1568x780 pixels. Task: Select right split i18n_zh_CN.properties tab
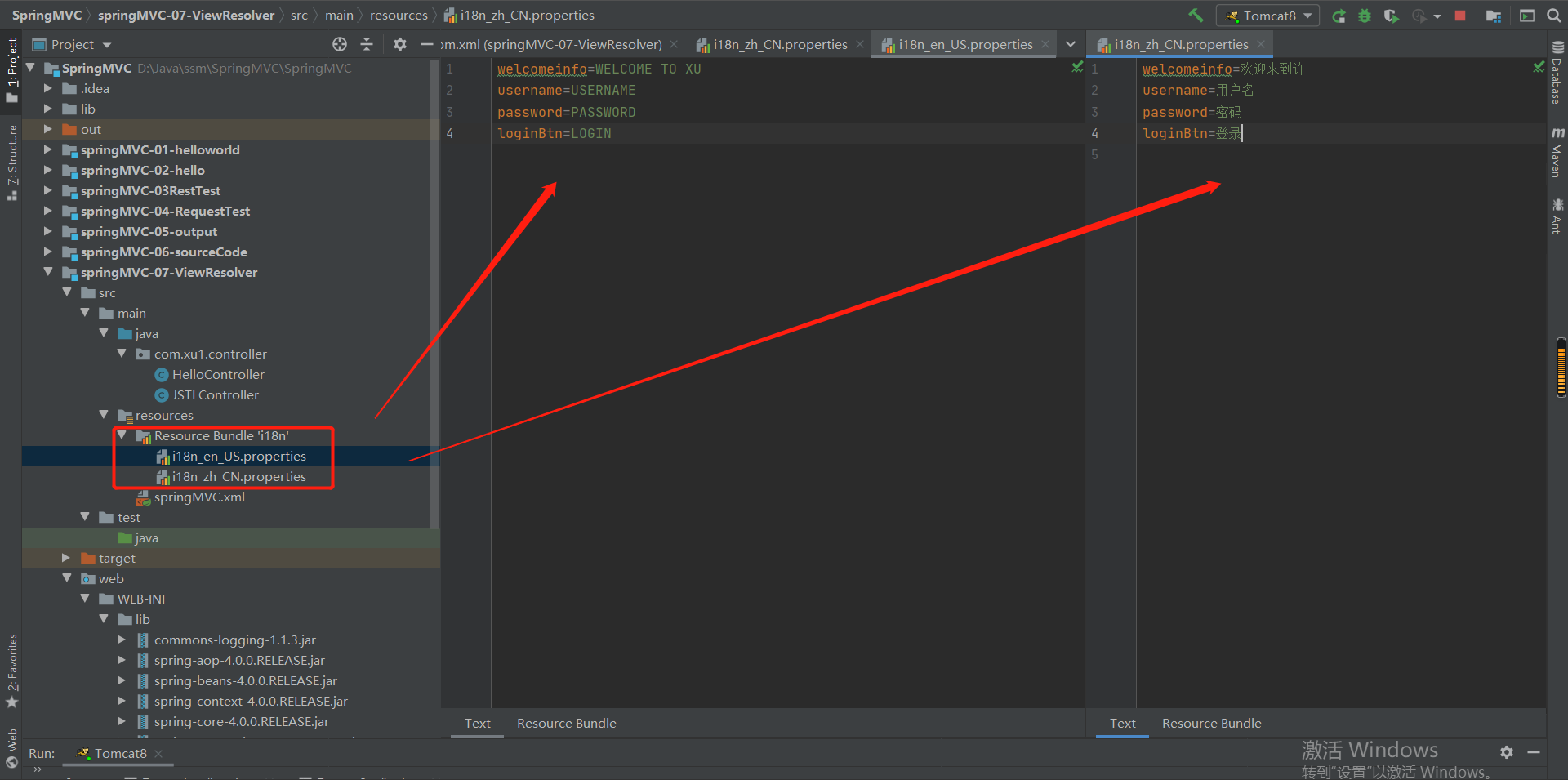[x=1181, y=44]
